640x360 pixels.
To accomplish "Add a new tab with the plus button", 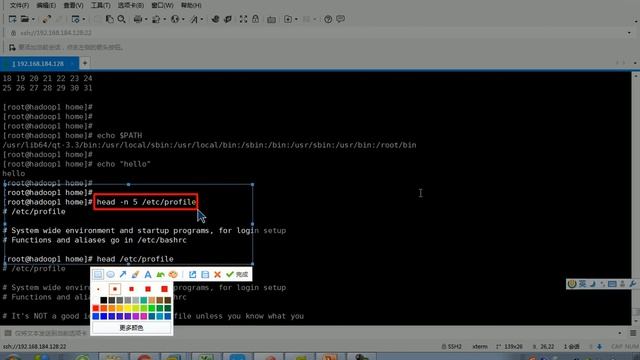I will click(85, 63).
